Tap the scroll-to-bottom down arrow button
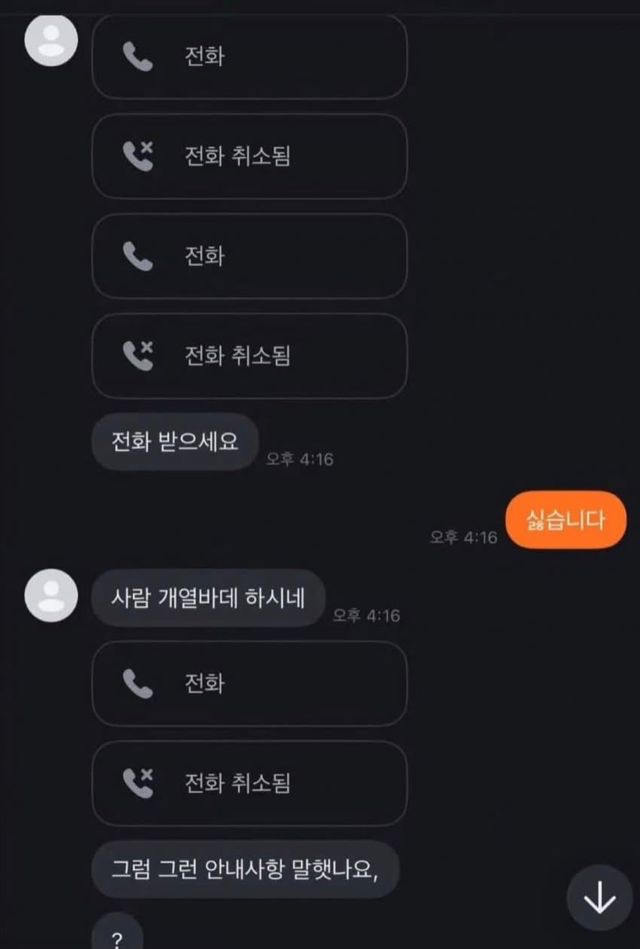640x949 pixels. (599, 898)
